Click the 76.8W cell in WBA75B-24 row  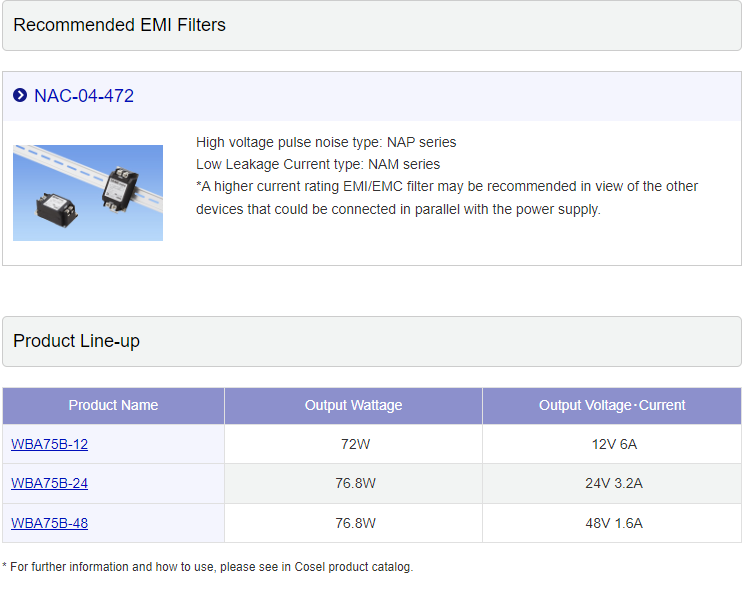(354, 483)
